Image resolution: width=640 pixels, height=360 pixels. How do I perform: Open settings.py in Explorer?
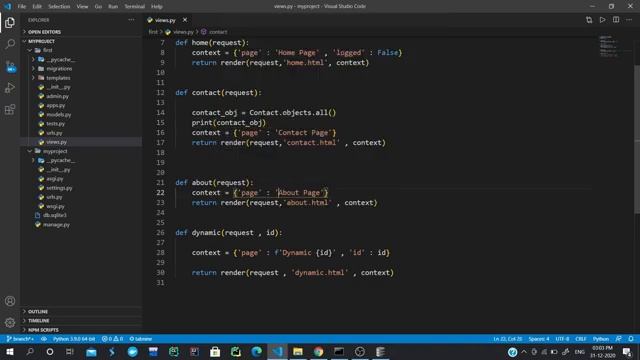click(x=82, y=188)
